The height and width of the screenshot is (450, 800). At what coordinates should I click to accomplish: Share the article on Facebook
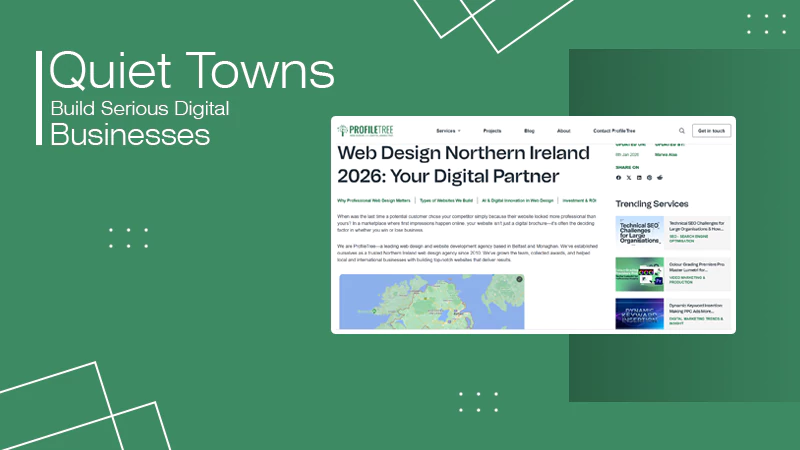click(x=618, y=178)
